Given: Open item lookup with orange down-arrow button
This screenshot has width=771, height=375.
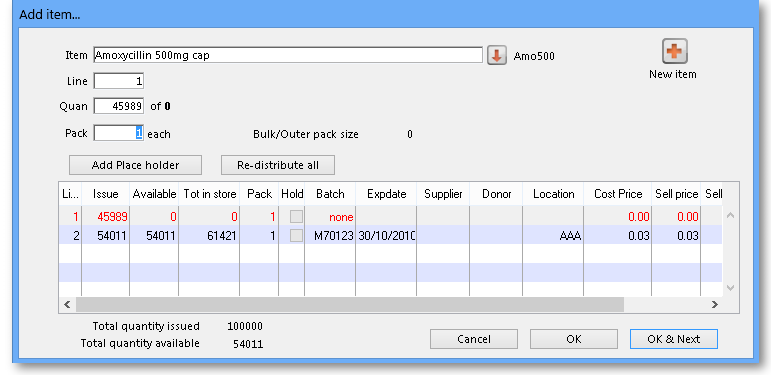Looking at the screenshot, I should pyautogui.click(x=497, y=56).
